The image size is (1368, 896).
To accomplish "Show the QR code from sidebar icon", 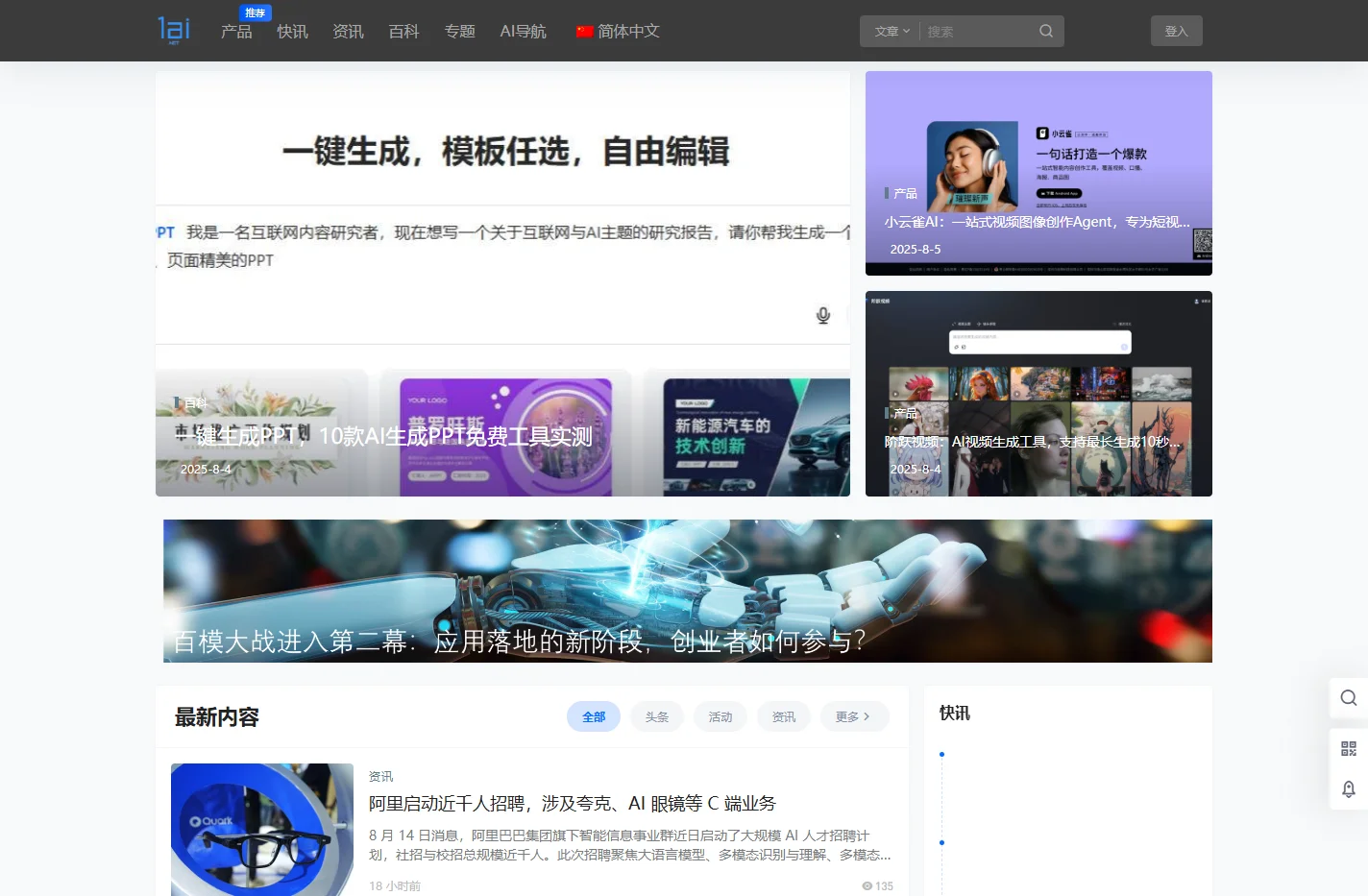I will pyautogui.click(x=1349, y=749).
